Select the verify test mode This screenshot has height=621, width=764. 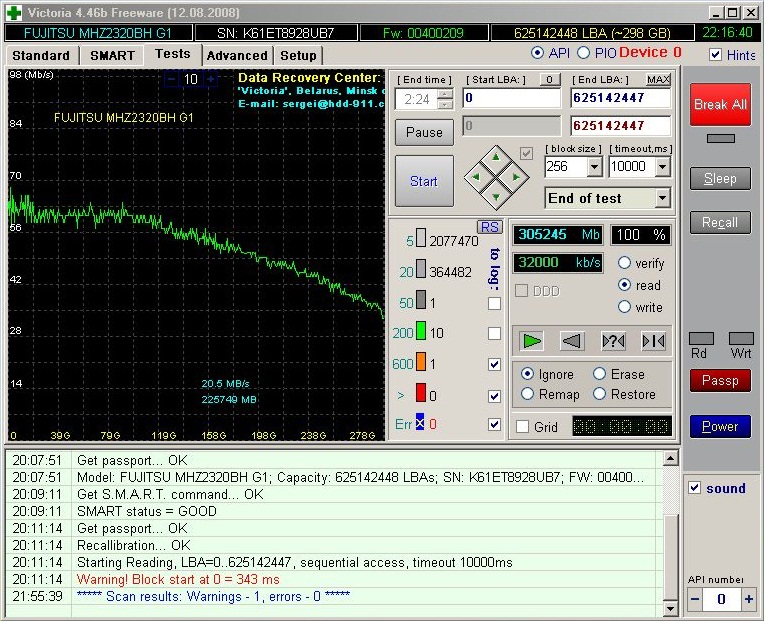[624, 263]
